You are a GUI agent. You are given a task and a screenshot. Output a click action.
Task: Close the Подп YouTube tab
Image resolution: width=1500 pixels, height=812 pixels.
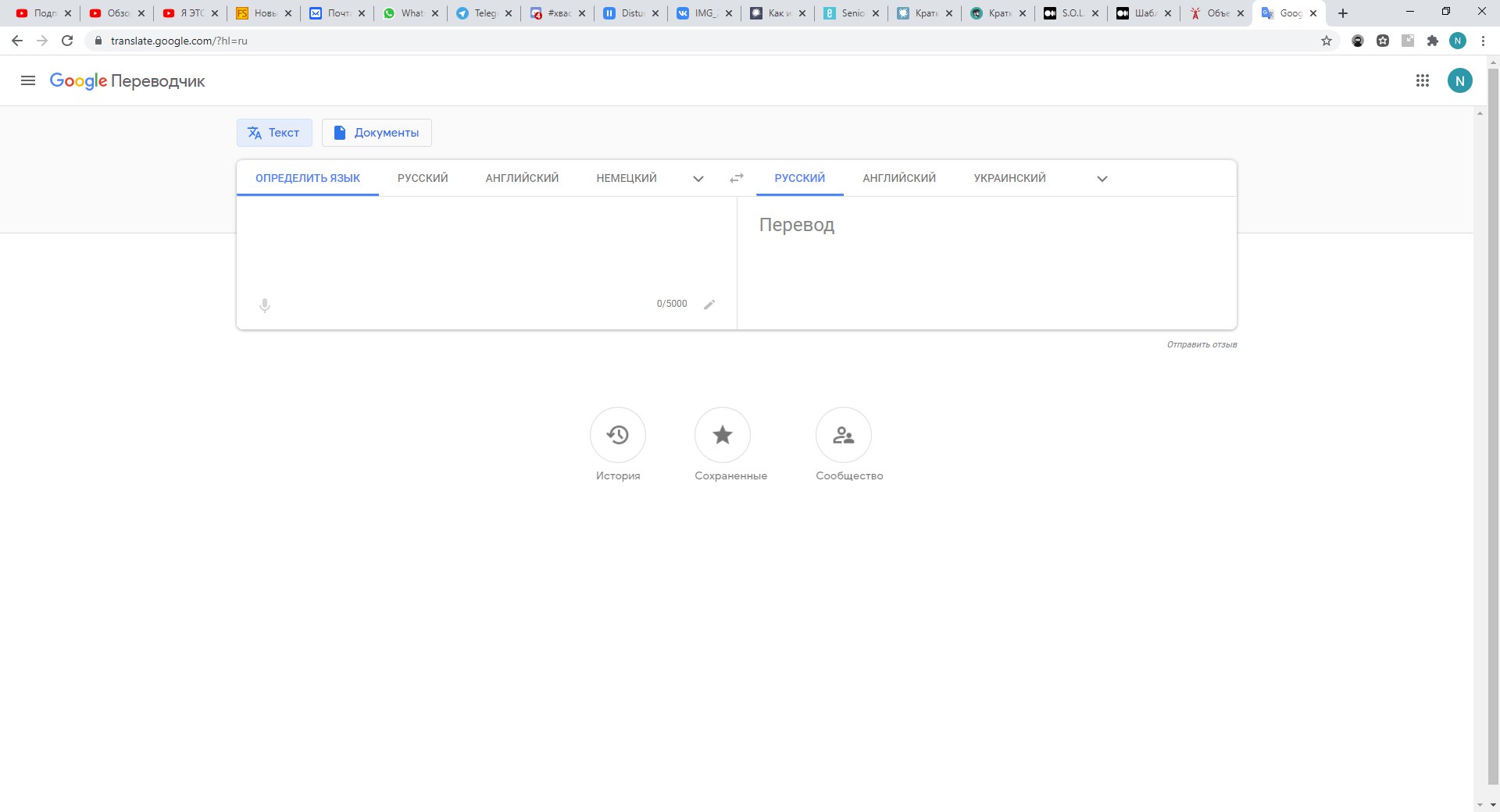[68, 13]
